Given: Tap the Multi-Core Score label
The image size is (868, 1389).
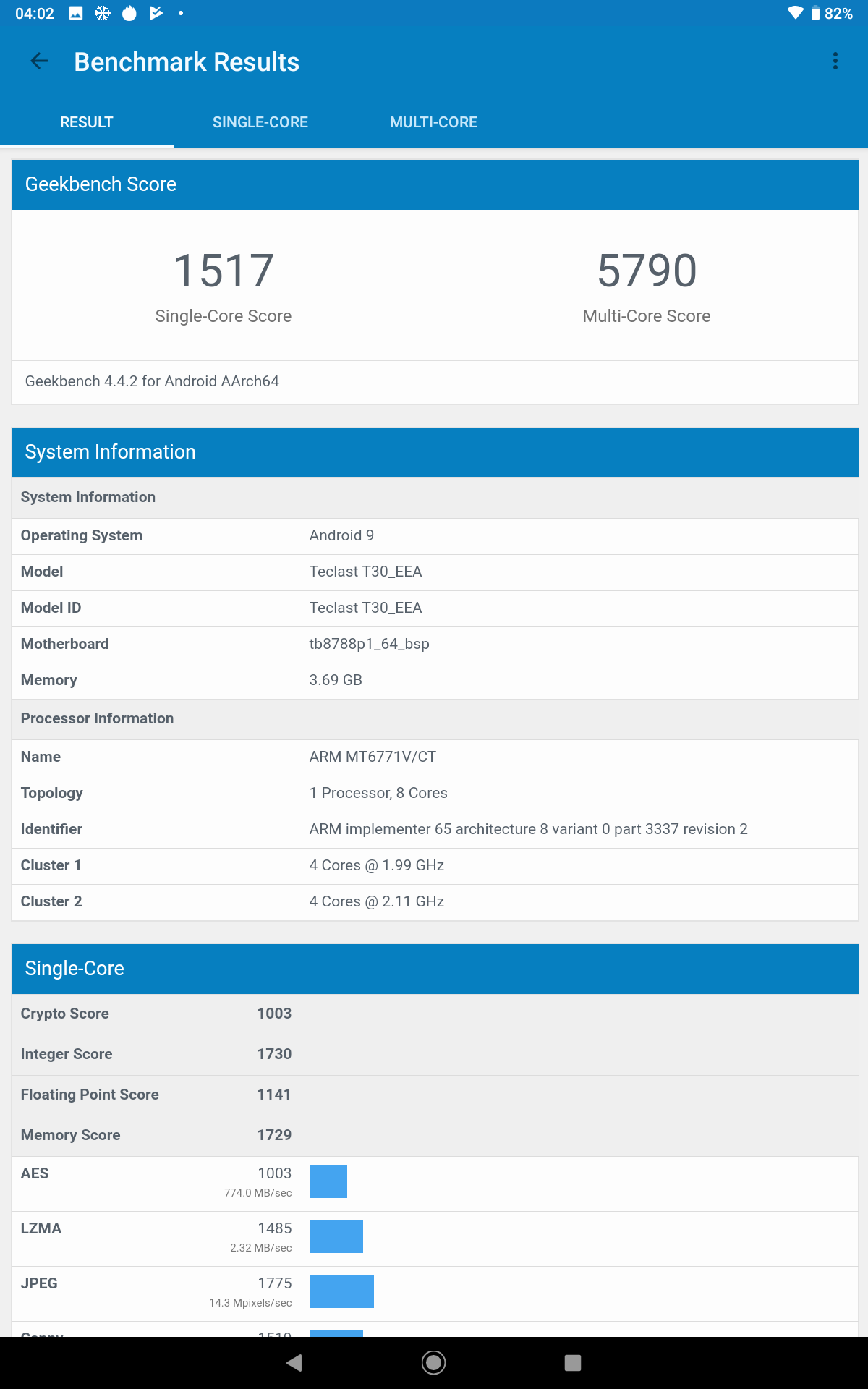Looking at the screenshot, I should [x=647, y=316].
